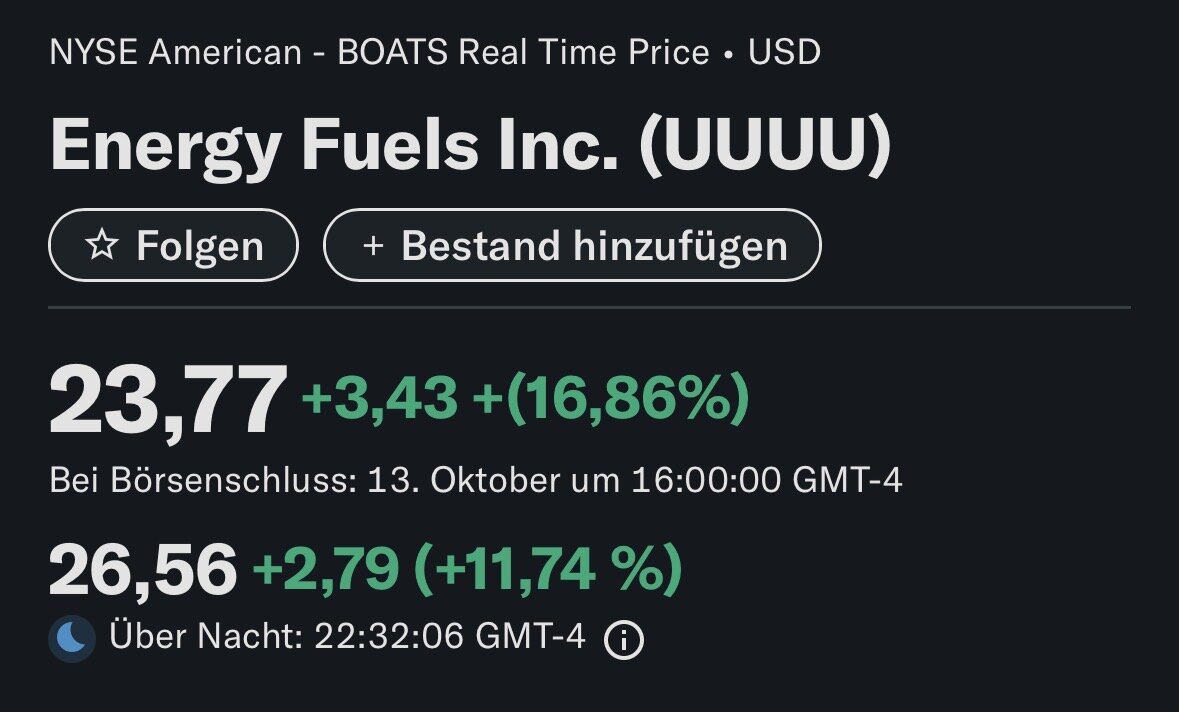Viewport: 1179px width, 712px height.
Task: Click the overnight price 26,56
Action: (143, 570)
